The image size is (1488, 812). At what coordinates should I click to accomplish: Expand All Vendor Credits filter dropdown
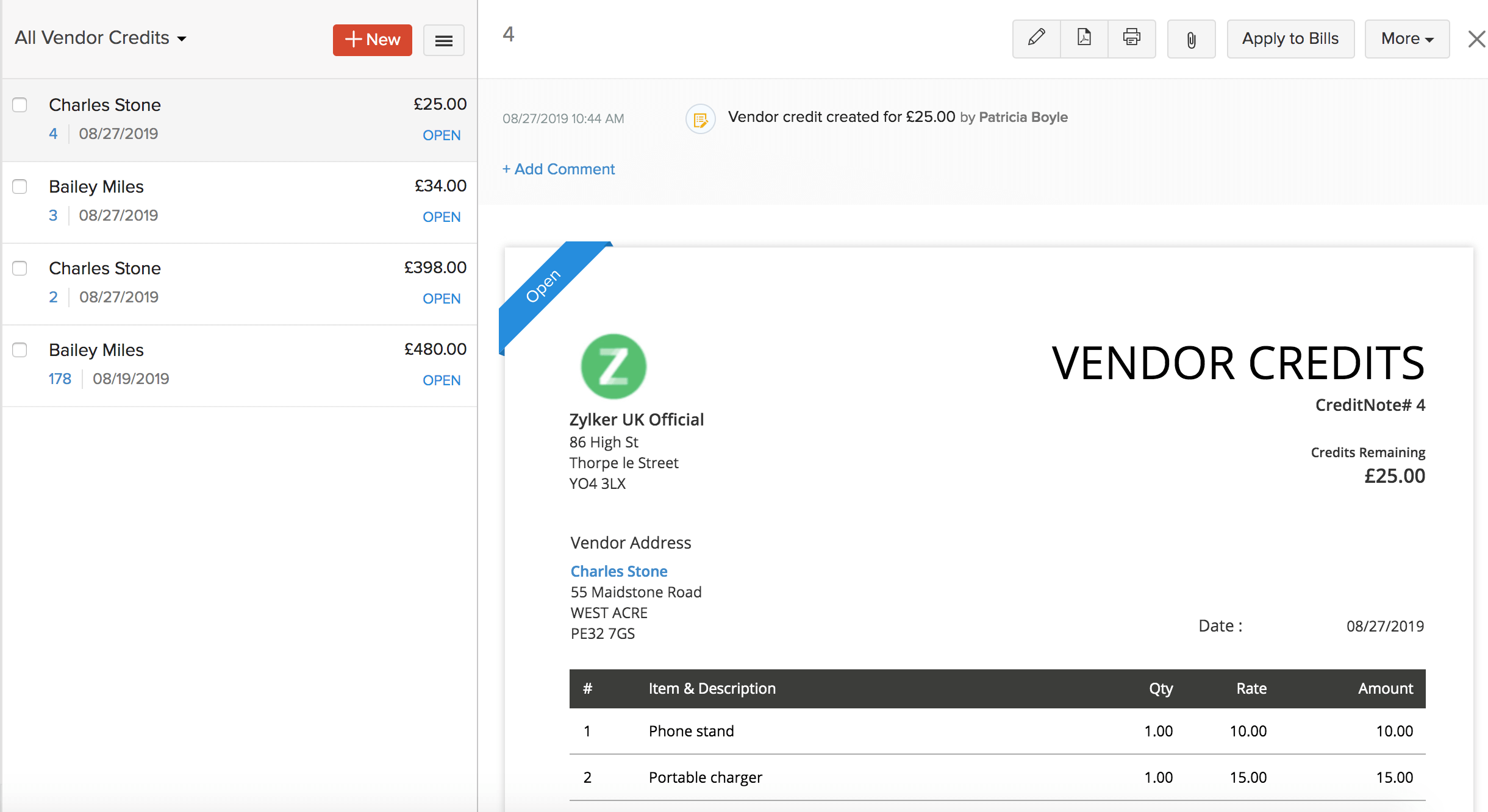tap(101, 38)
